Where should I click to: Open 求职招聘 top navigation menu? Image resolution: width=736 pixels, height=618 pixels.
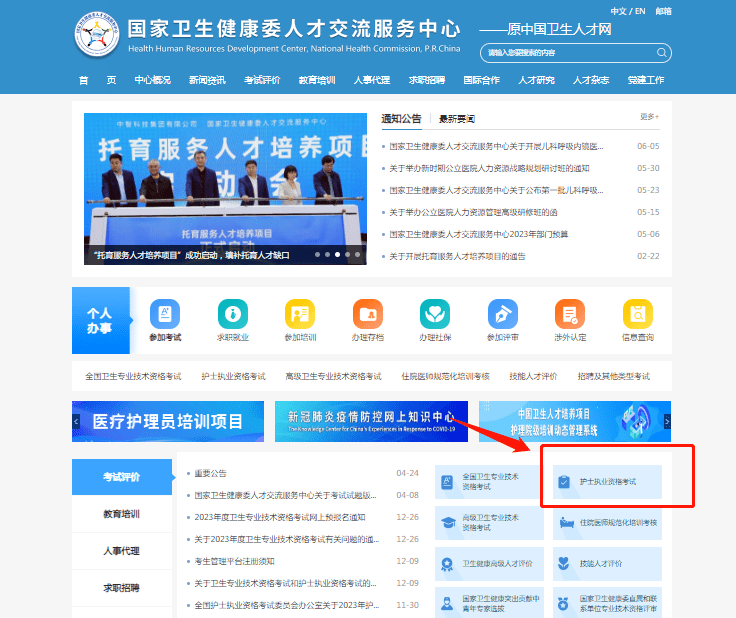click(427, 80)
